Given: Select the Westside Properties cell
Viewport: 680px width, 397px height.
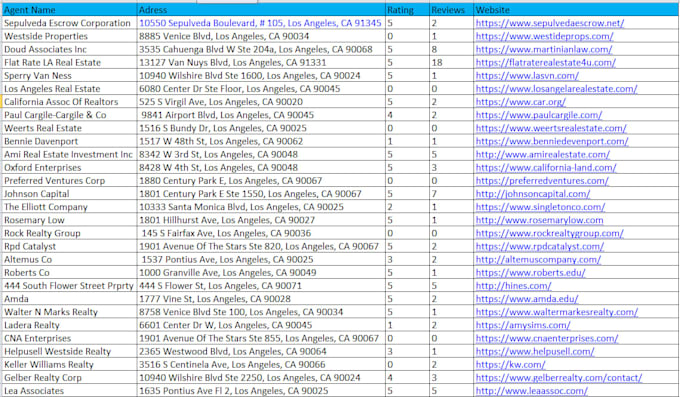Looking at the screenshot, I should (x=69, y=36).
